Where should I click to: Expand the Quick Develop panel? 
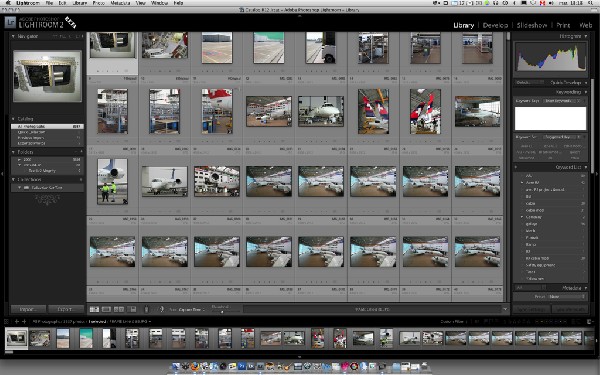(586, 83)
